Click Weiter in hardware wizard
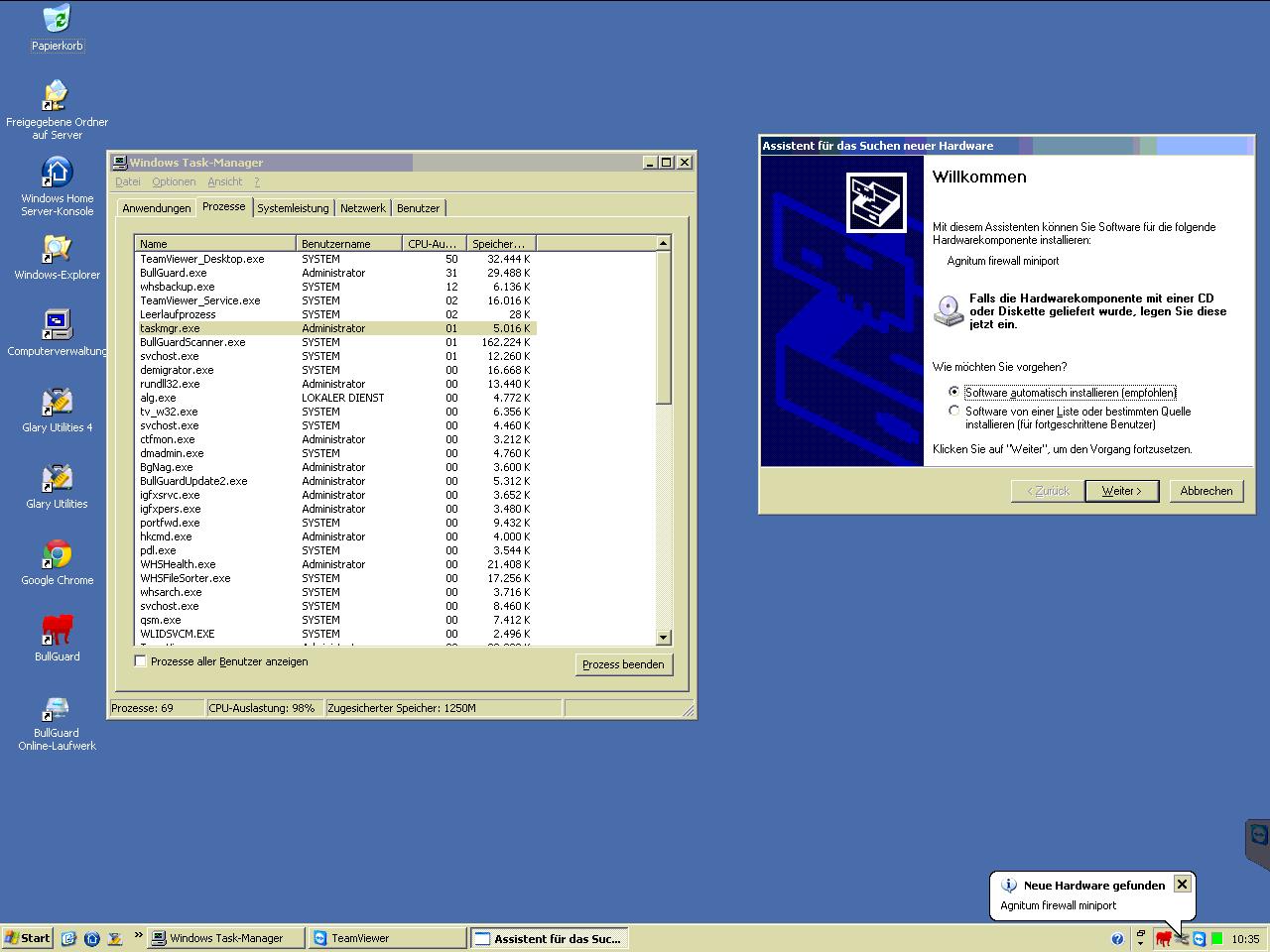 click(1121, 491)
